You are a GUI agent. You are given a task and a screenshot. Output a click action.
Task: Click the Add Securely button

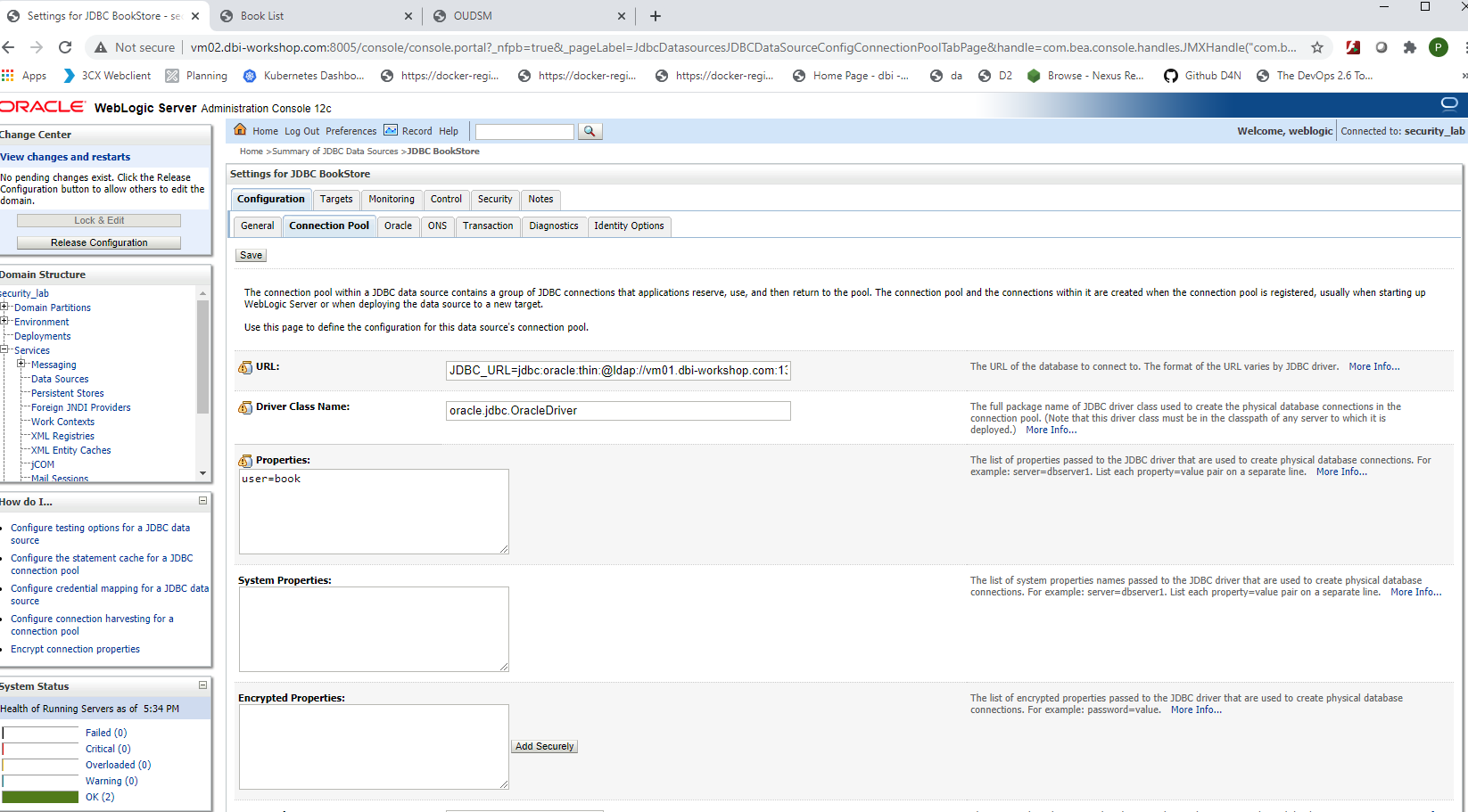click(544, 747)
